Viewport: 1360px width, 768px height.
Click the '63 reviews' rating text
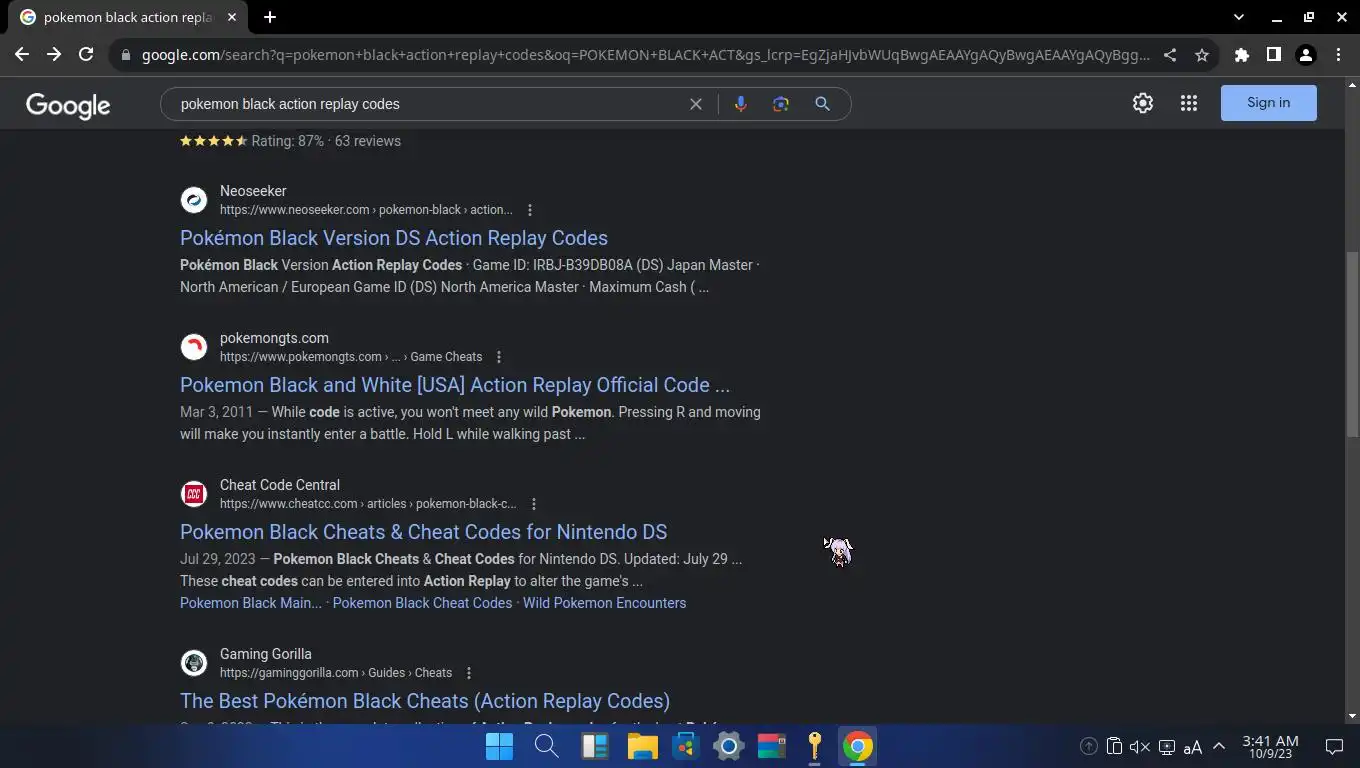(368, 141)
